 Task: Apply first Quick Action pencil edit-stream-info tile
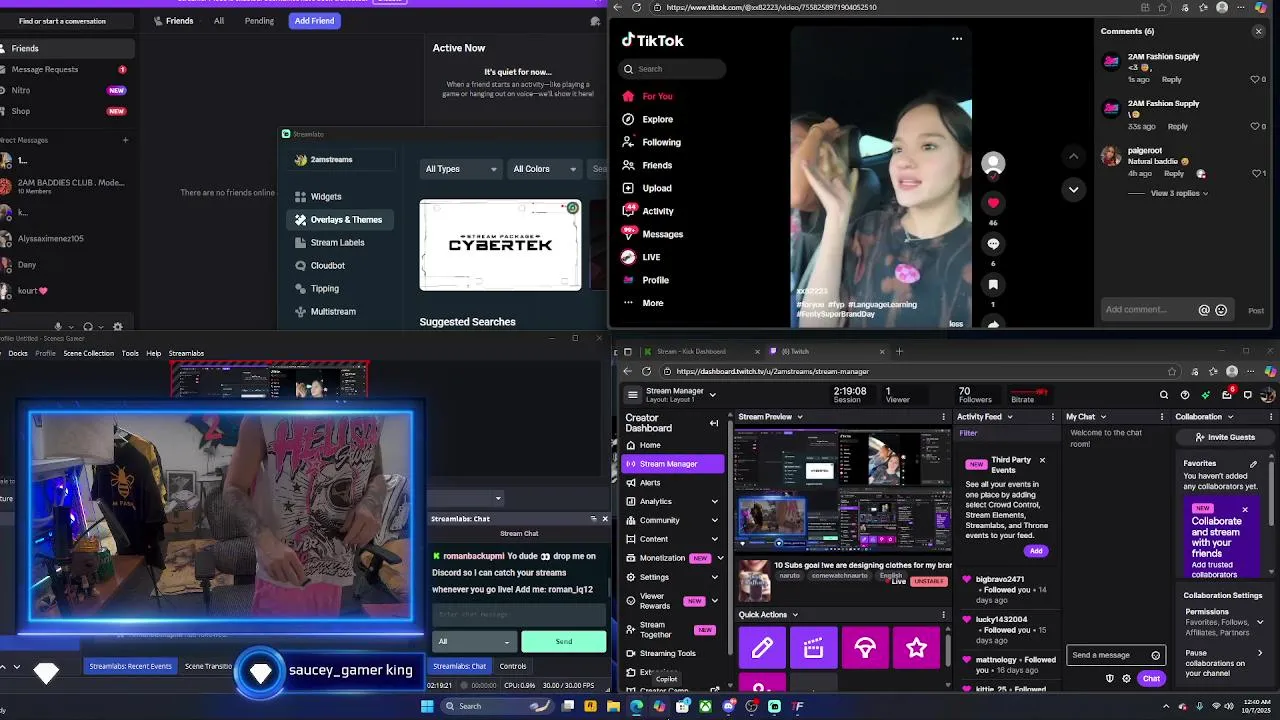point(762,649)
